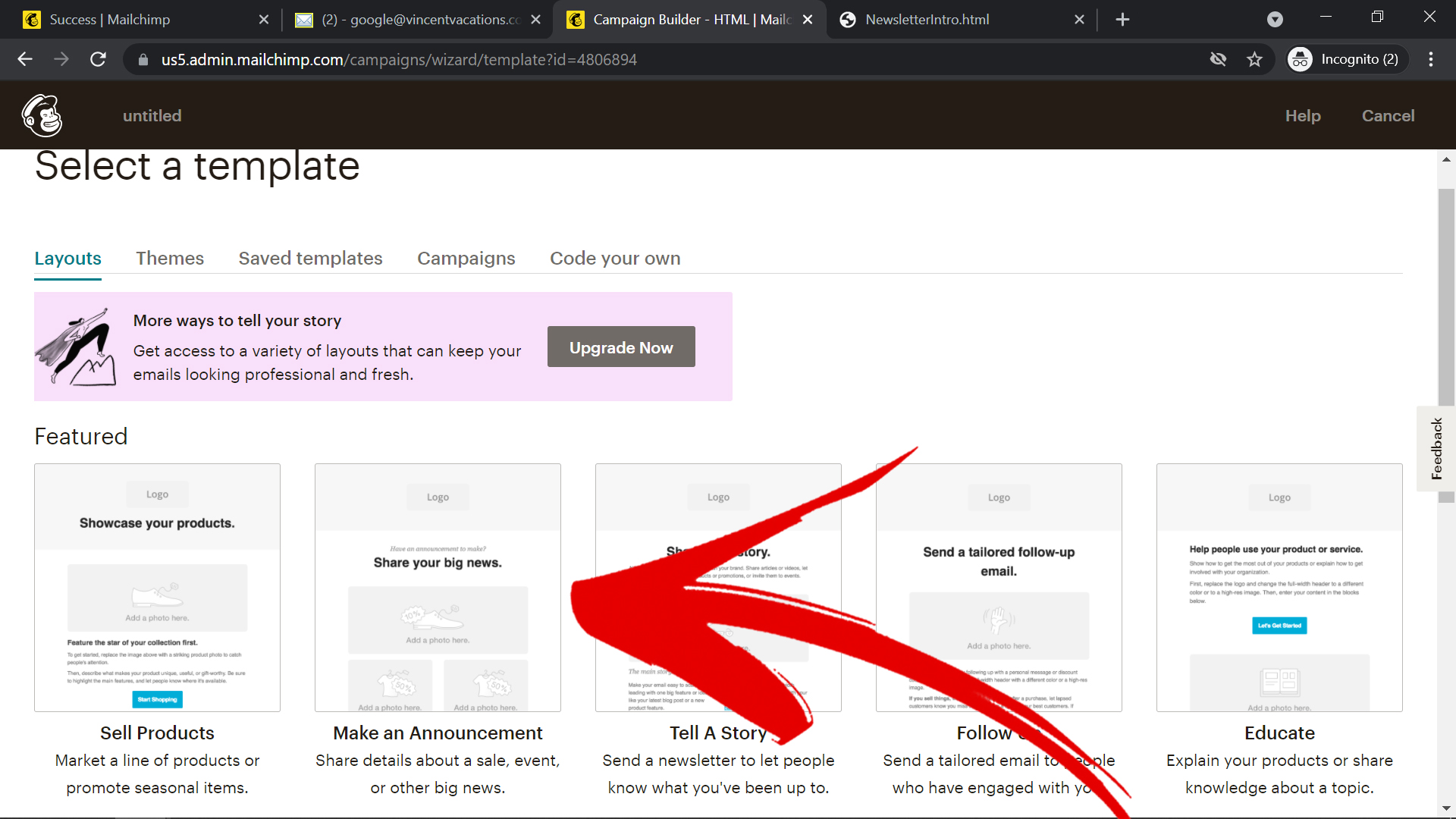Open the Incognito profile button

pyautogui.click(x=1347, y=59)
